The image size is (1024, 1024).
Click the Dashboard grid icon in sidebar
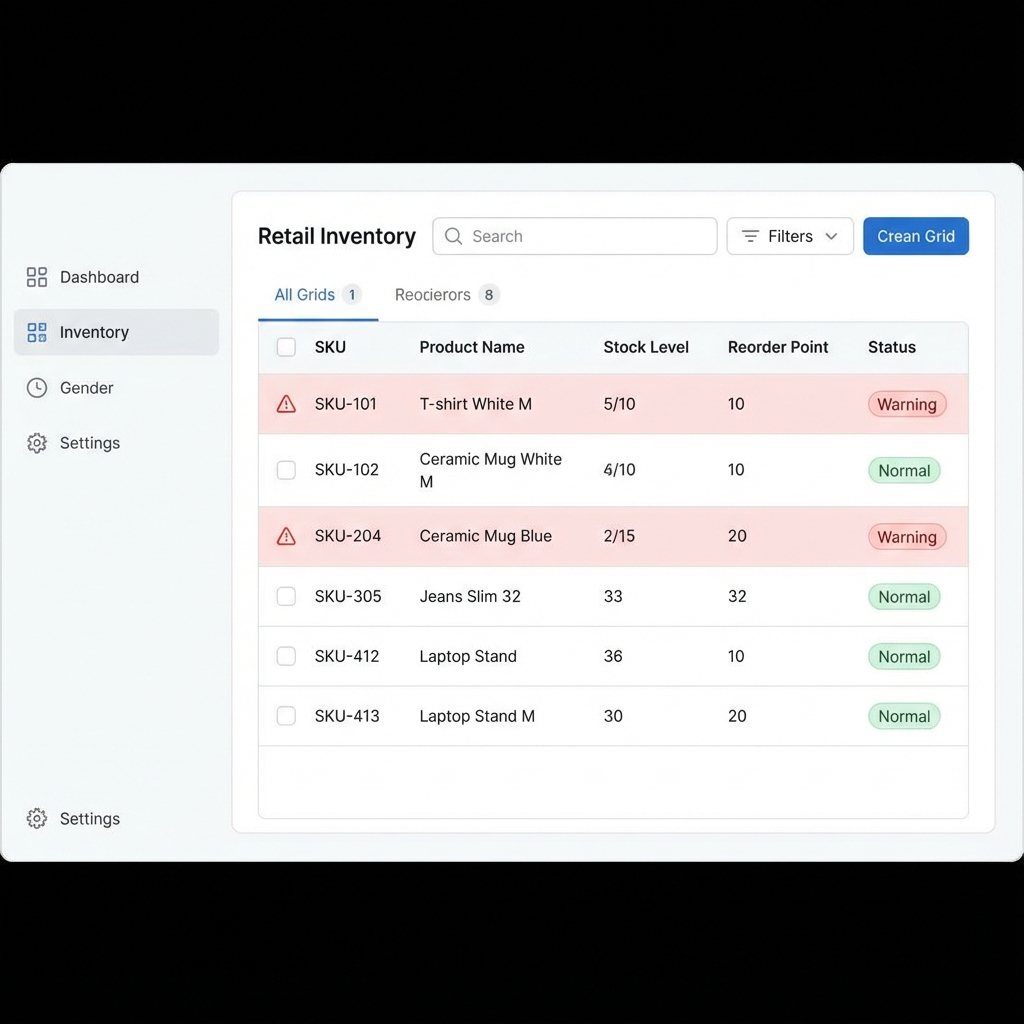tap(37, 277)
